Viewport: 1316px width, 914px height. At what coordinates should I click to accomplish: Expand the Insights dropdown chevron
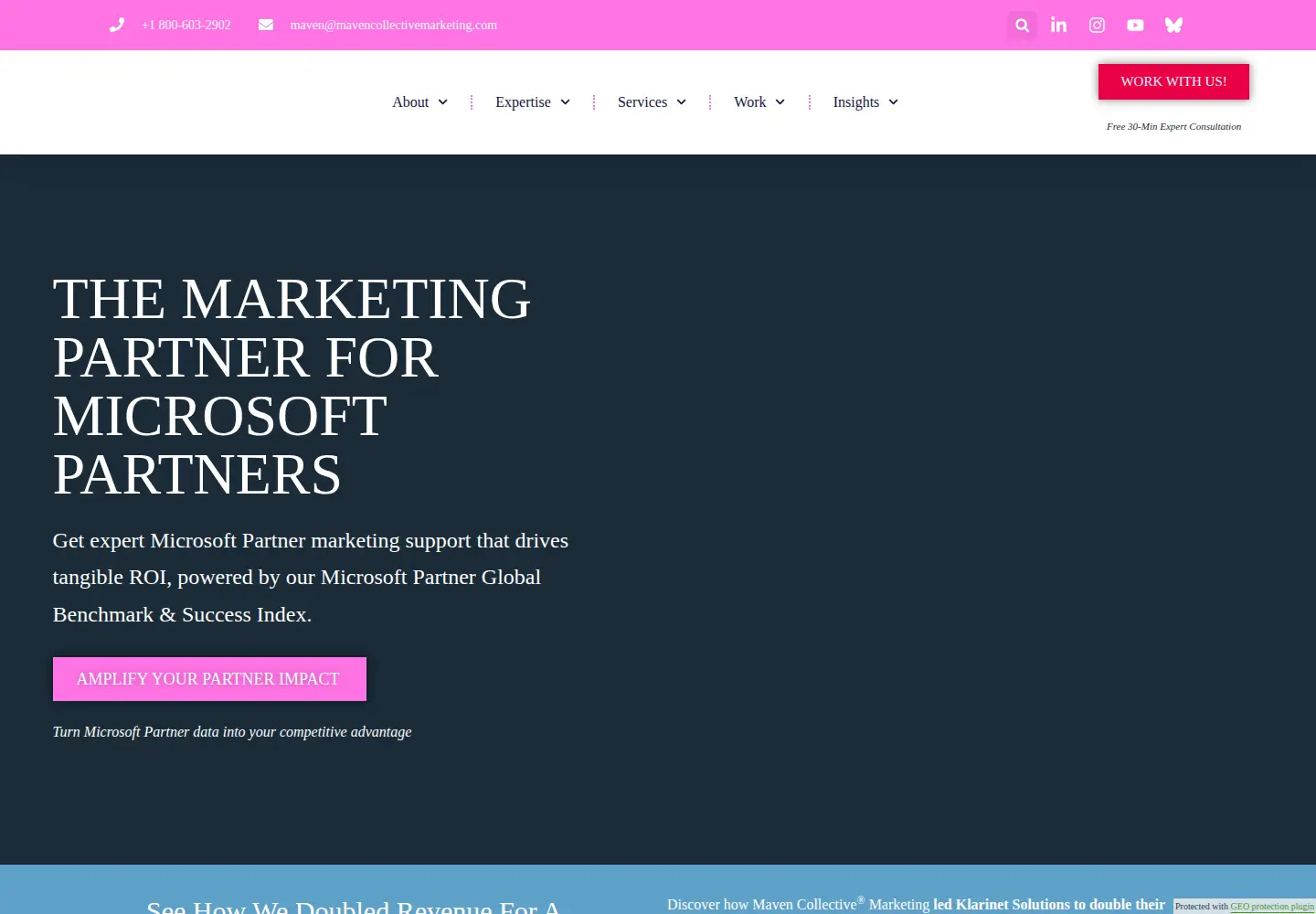pos(894,102)
